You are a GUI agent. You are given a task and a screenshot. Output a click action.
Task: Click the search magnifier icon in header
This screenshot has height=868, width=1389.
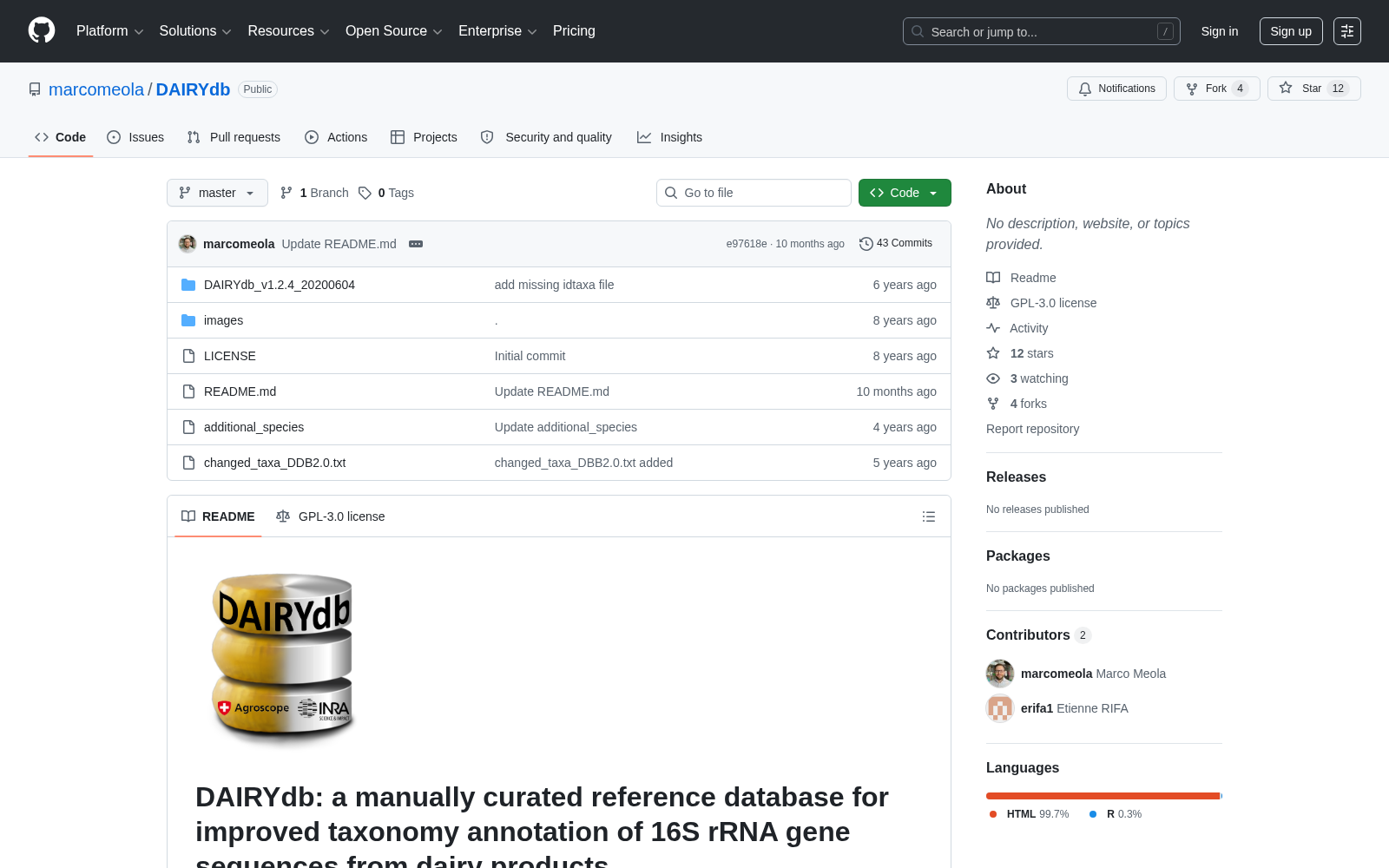(918, 31)
